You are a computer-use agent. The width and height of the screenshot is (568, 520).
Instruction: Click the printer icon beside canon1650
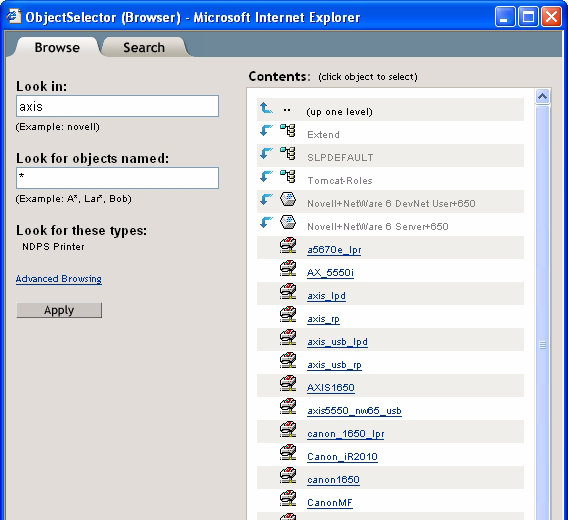(x=288, y=475)
